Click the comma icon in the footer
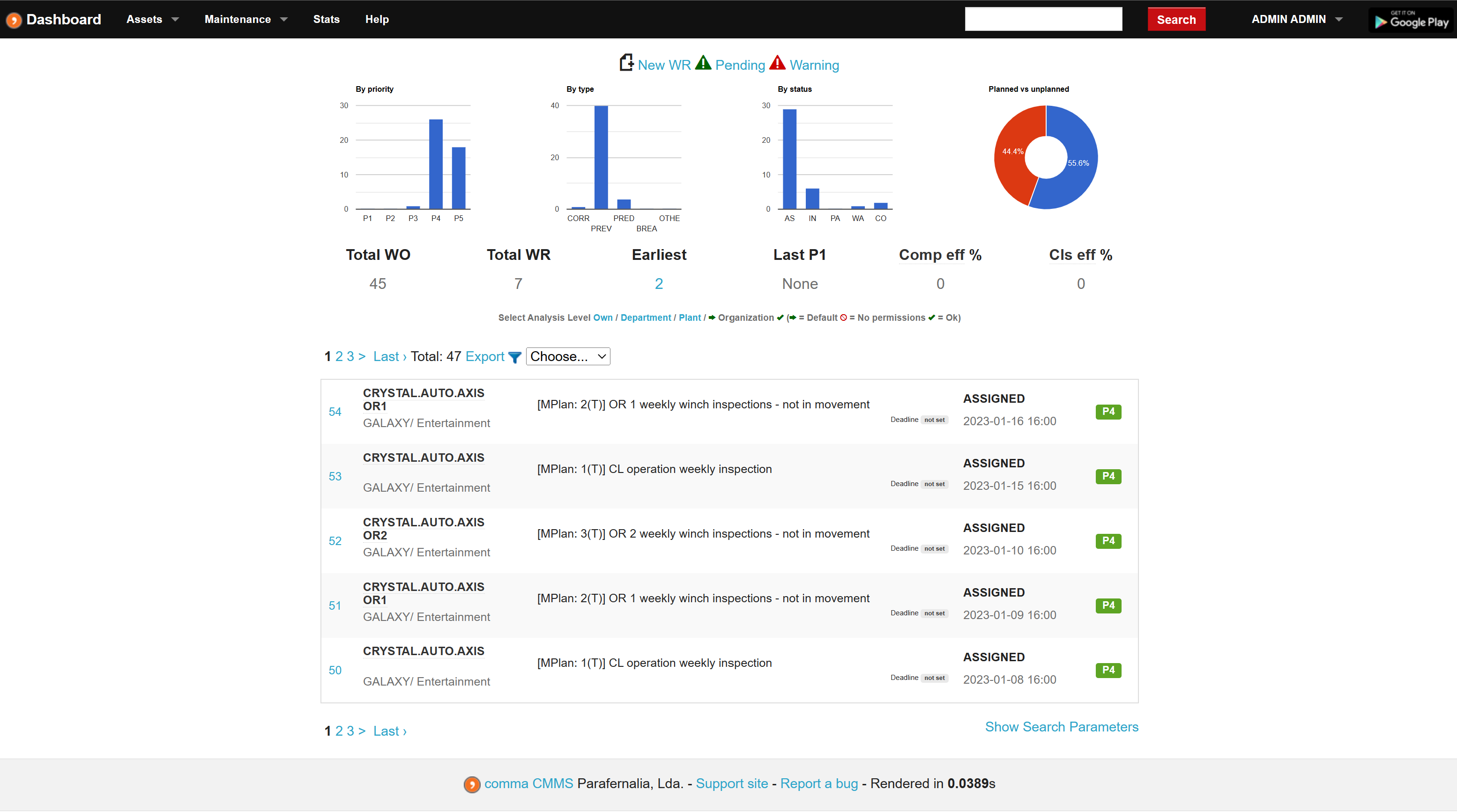This screenshot has height=812, width=1457. [472, 784]
